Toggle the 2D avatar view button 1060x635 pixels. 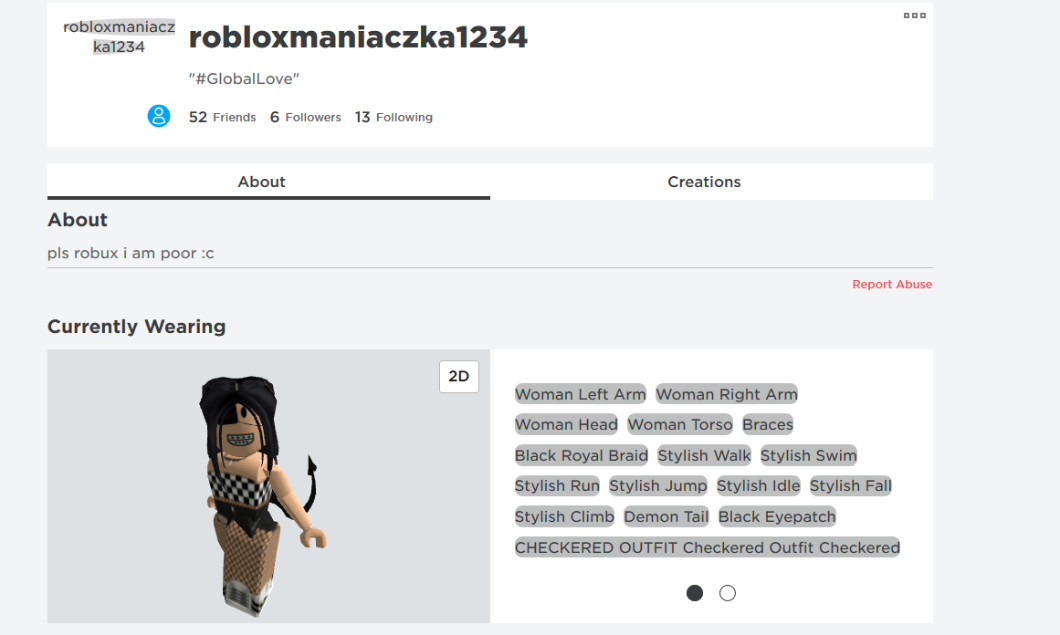(459, 376)
